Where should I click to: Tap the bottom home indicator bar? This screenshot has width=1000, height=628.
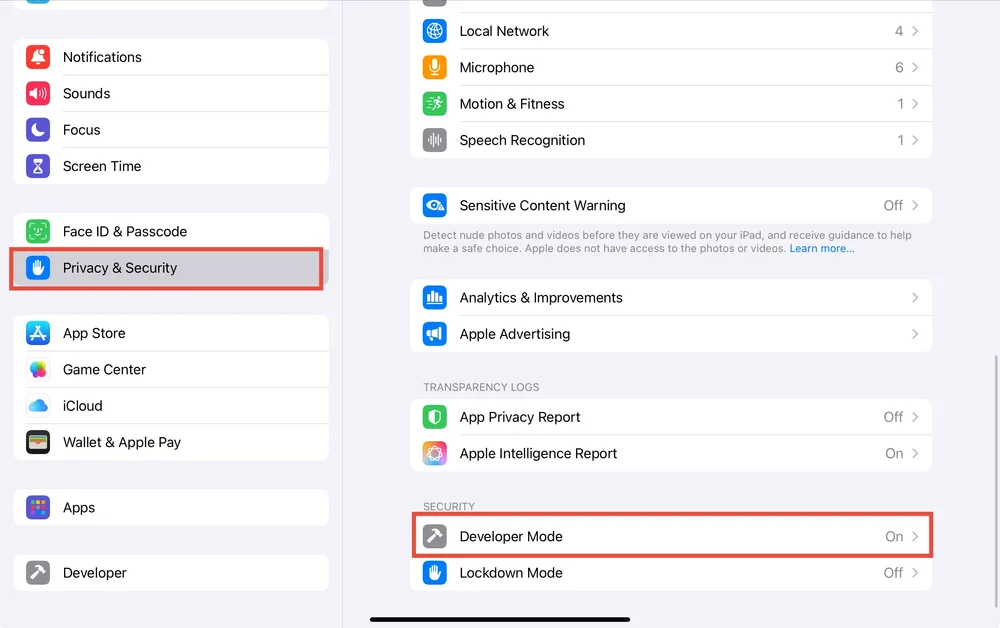(x=500, y=619)
